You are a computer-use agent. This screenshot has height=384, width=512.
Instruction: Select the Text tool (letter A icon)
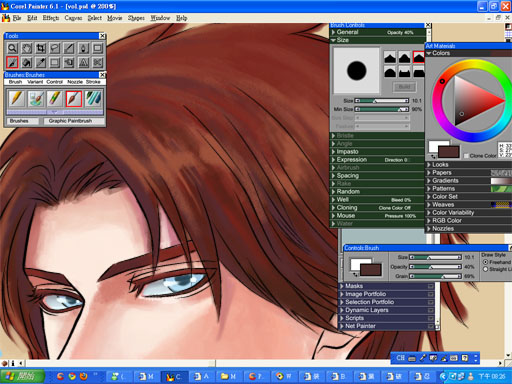pyautogui.click(x=83, y=62)
